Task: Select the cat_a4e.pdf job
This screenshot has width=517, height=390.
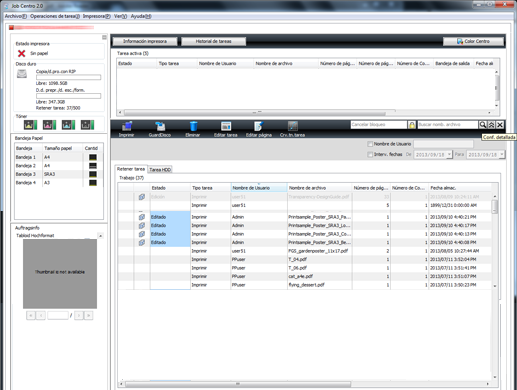Action: tap(305, 276)
